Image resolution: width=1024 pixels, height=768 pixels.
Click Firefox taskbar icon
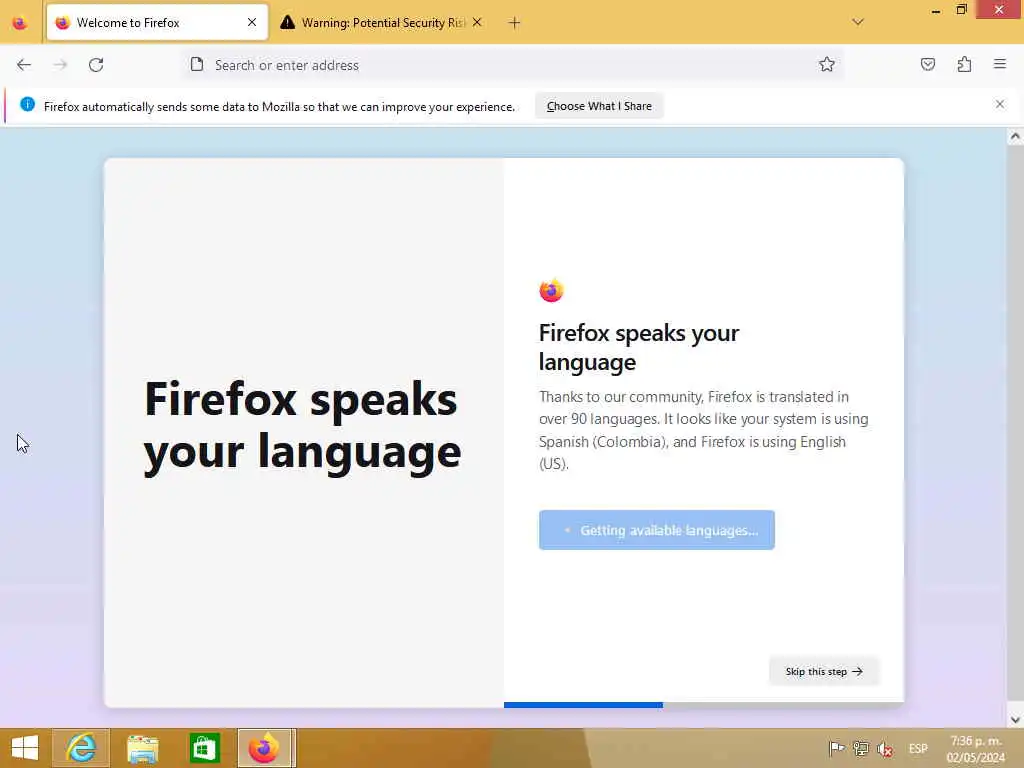(266, 748)
